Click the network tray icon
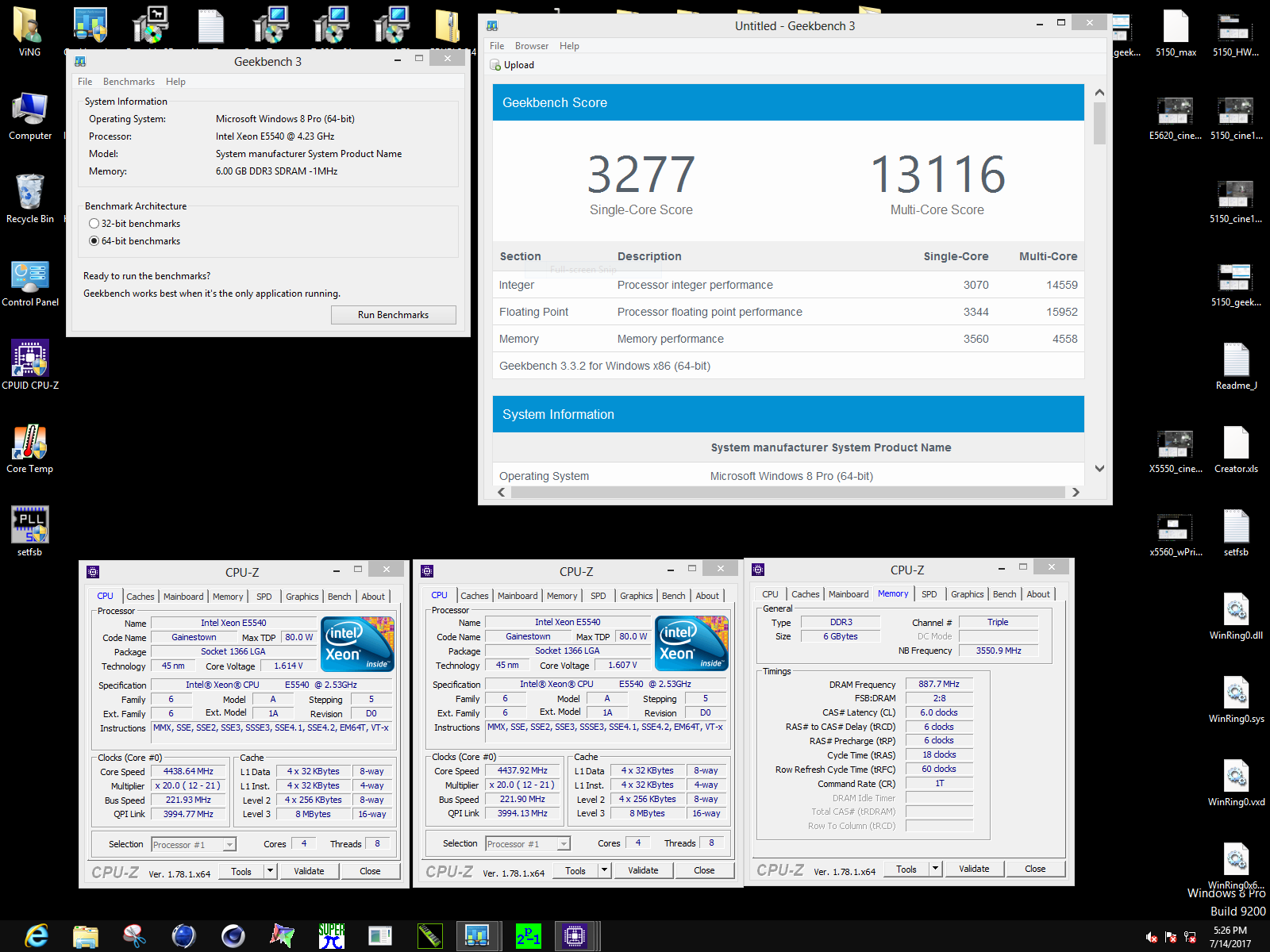 1190,937
